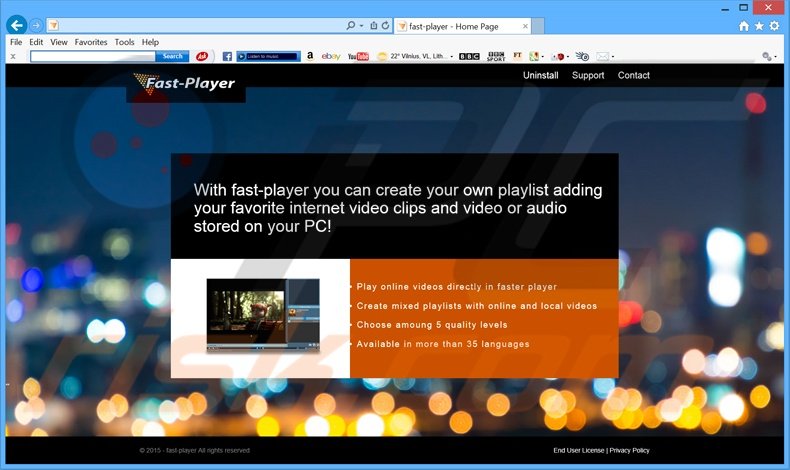Open the Tools menu

point(124,42)
